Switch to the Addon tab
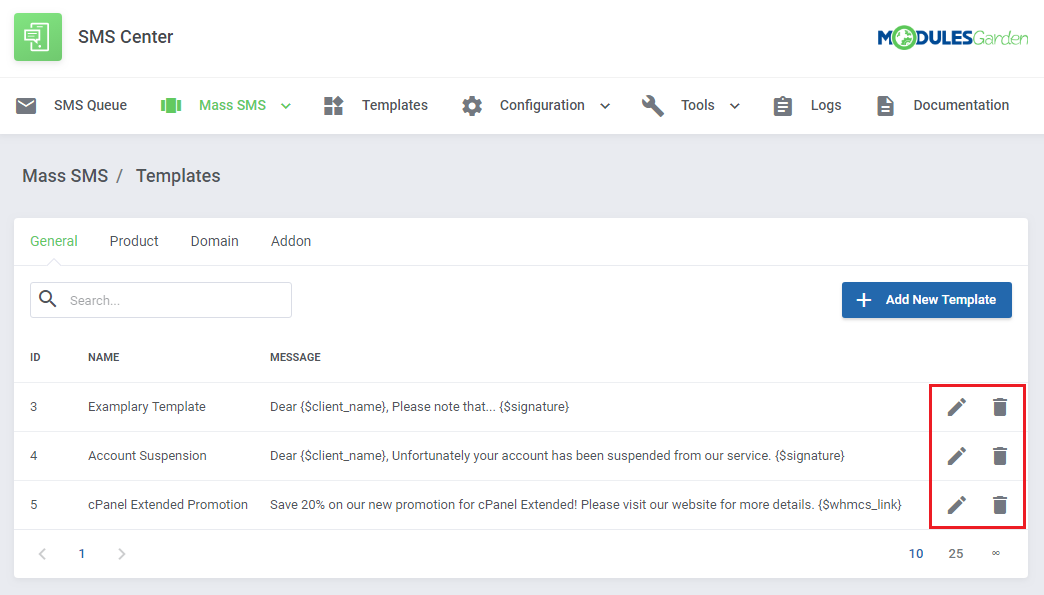Image resolution: width=1044 pixels, height=595 pixels. point(291,241)
